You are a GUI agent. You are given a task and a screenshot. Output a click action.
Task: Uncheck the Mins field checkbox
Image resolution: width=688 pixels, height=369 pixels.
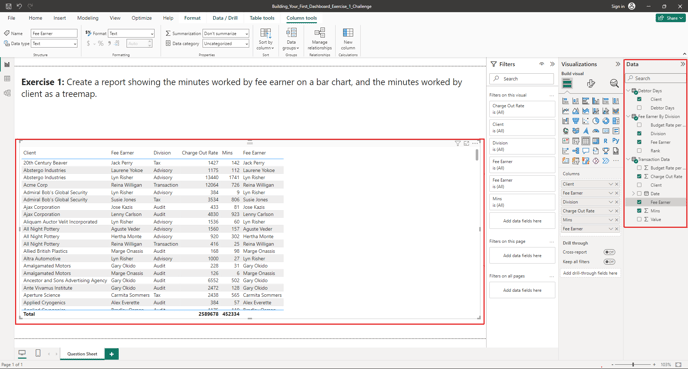point(639,211)
